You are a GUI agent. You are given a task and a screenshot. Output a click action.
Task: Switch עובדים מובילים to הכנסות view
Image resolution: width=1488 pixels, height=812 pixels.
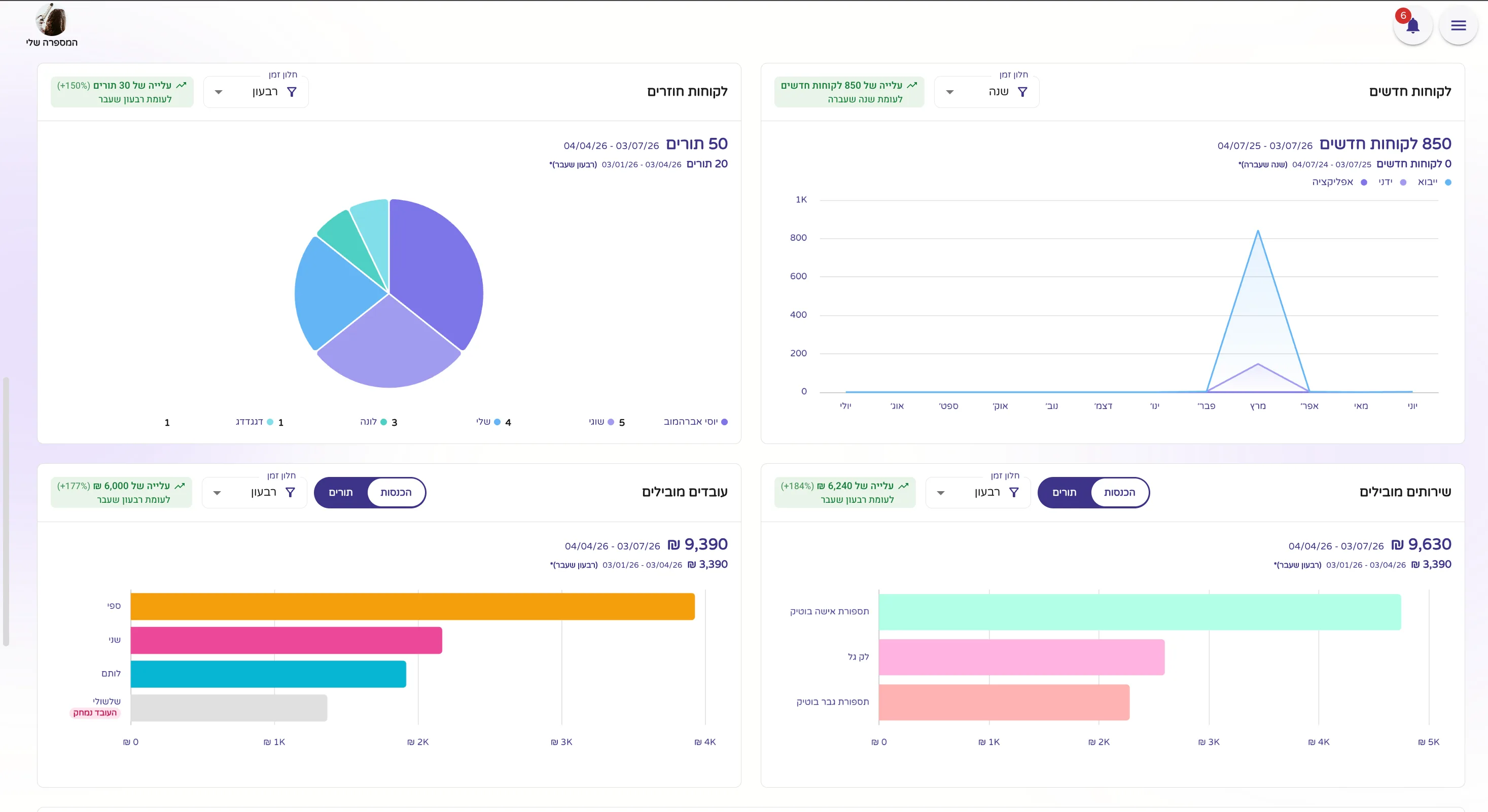point(396,492)
